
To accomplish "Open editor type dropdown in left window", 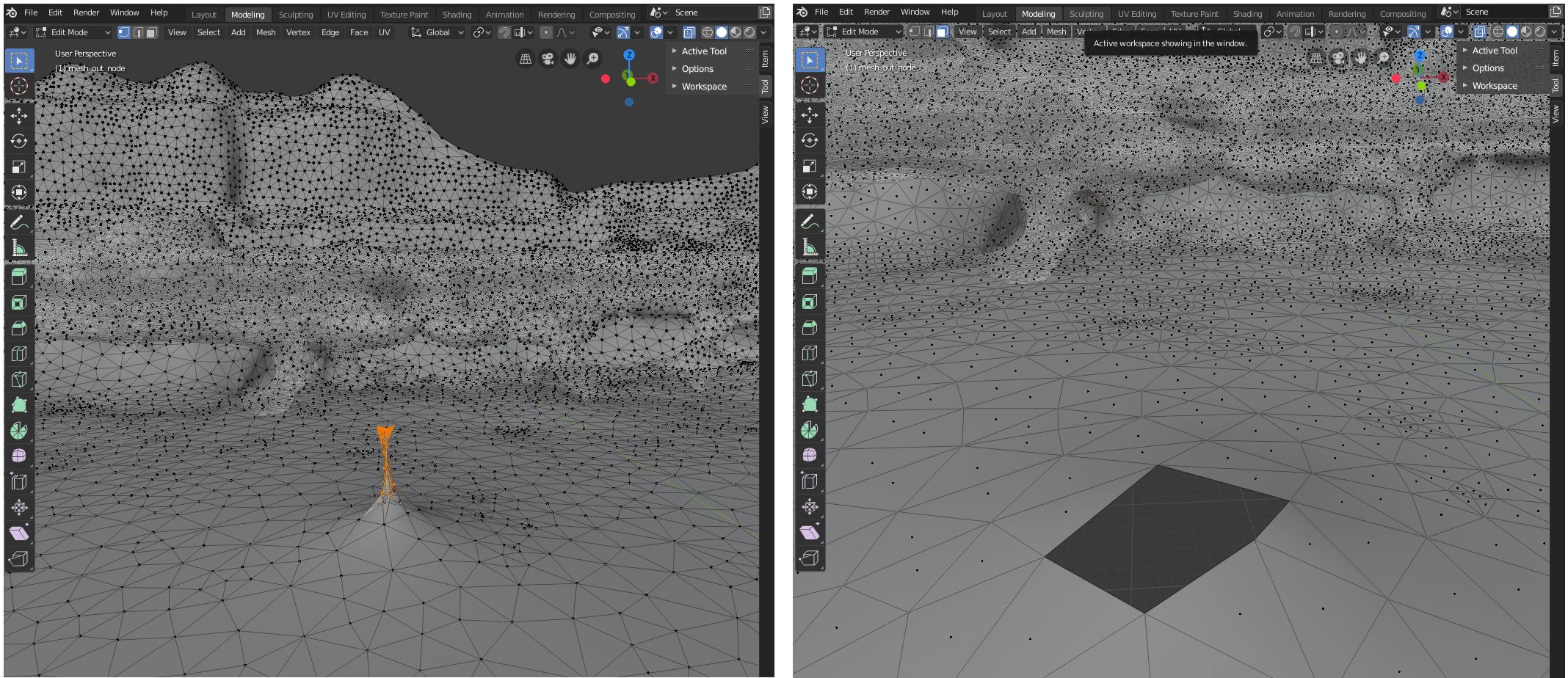I will point(17,32).
